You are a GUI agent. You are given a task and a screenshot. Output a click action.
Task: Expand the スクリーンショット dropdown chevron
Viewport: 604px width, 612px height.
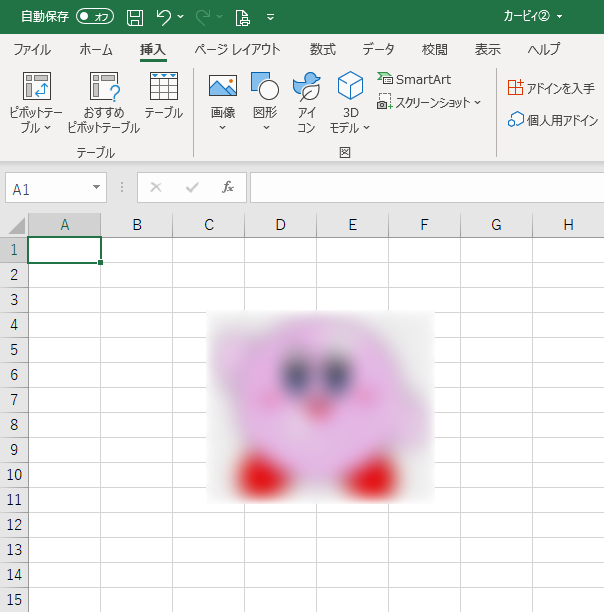(x=478, y=102)
